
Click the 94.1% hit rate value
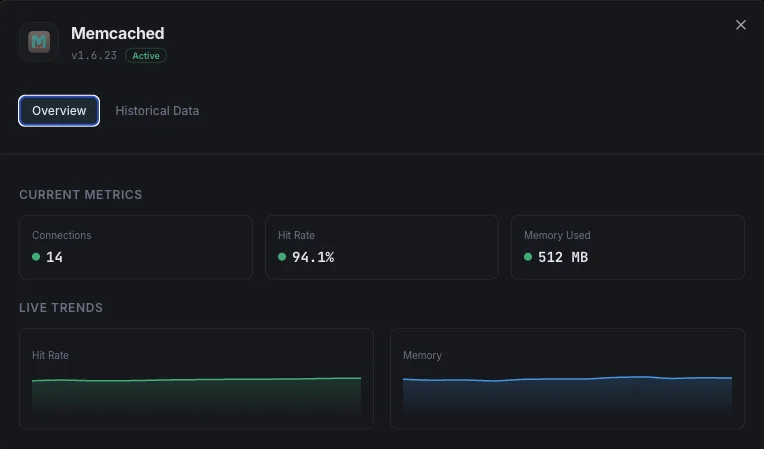coord(313,257)
